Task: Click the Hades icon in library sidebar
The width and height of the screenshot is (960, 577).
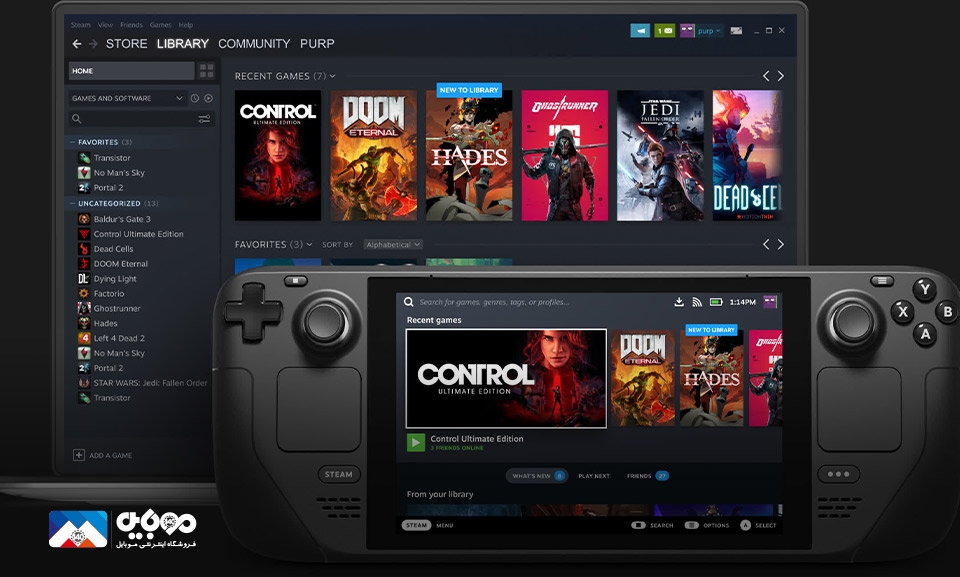Action: tap(84, 323)
